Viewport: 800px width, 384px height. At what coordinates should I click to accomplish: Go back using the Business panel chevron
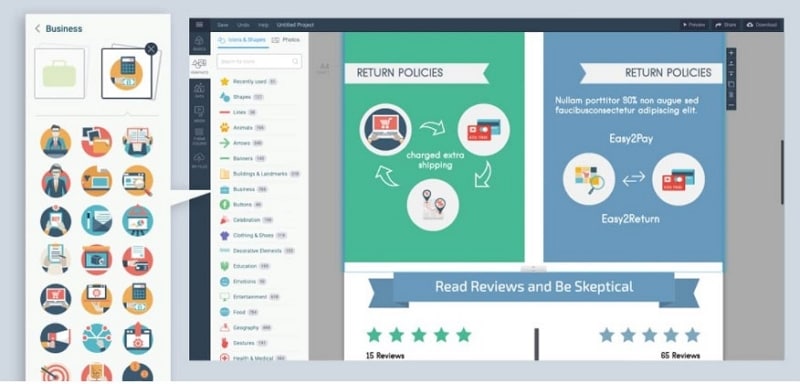[37, 29]
